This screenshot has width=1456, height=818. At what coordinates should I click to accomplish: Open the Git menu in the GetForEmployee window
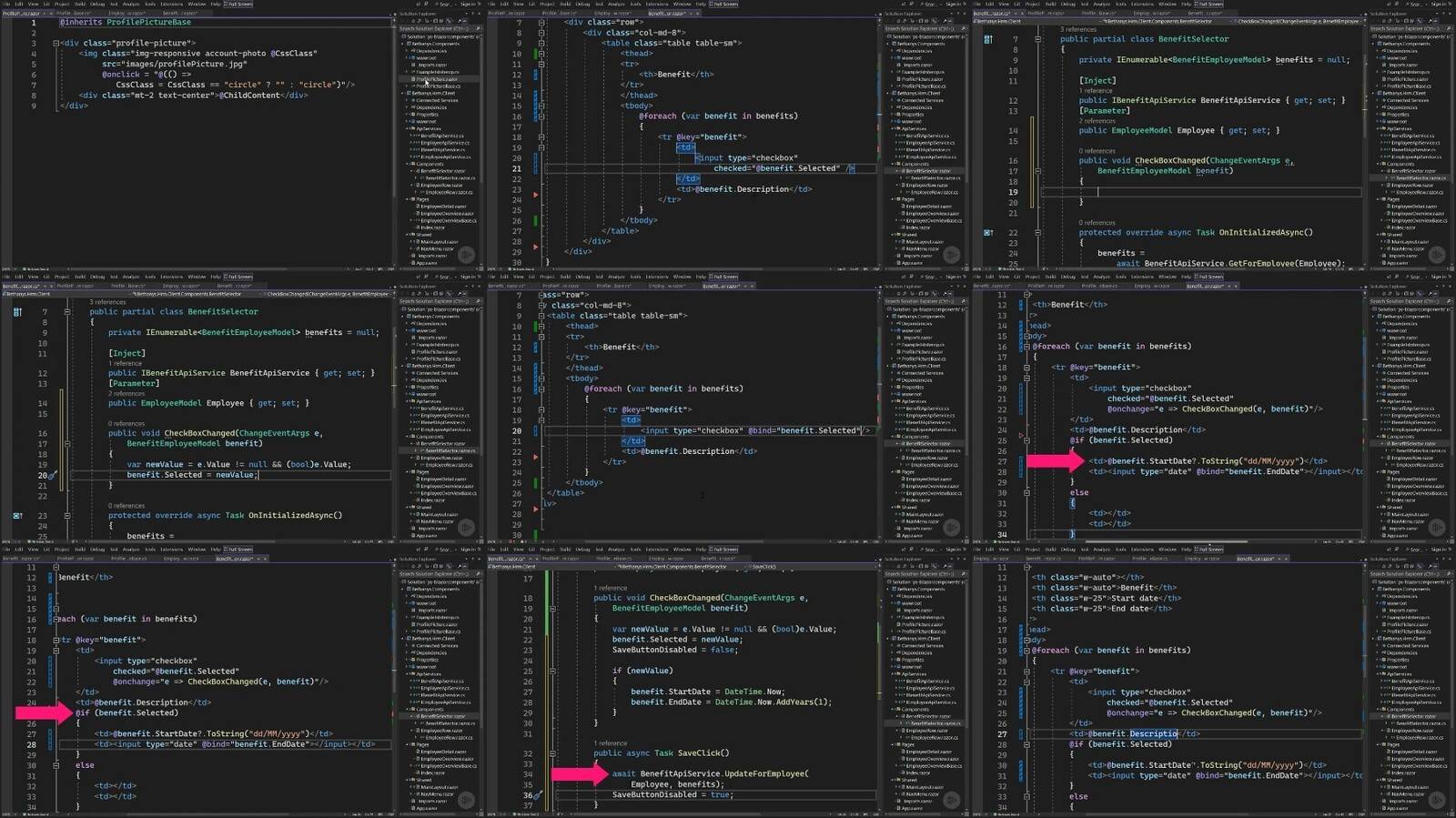click(1016, 4)
